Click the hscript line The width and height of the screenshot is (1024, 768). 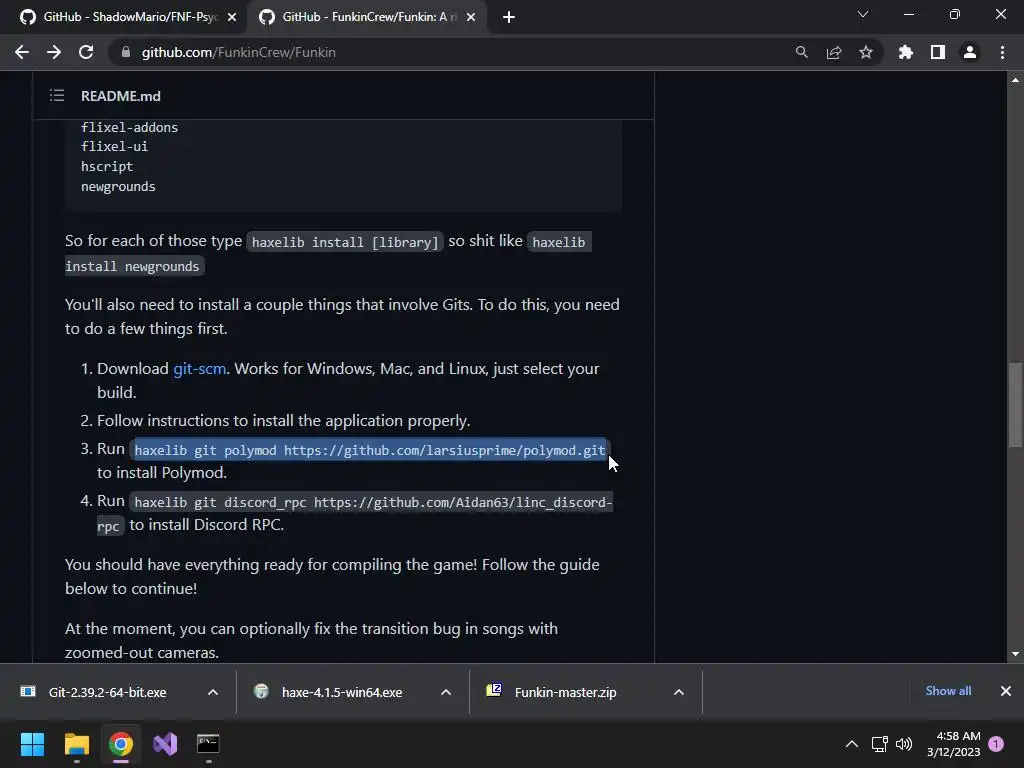[x=107, y=167]
